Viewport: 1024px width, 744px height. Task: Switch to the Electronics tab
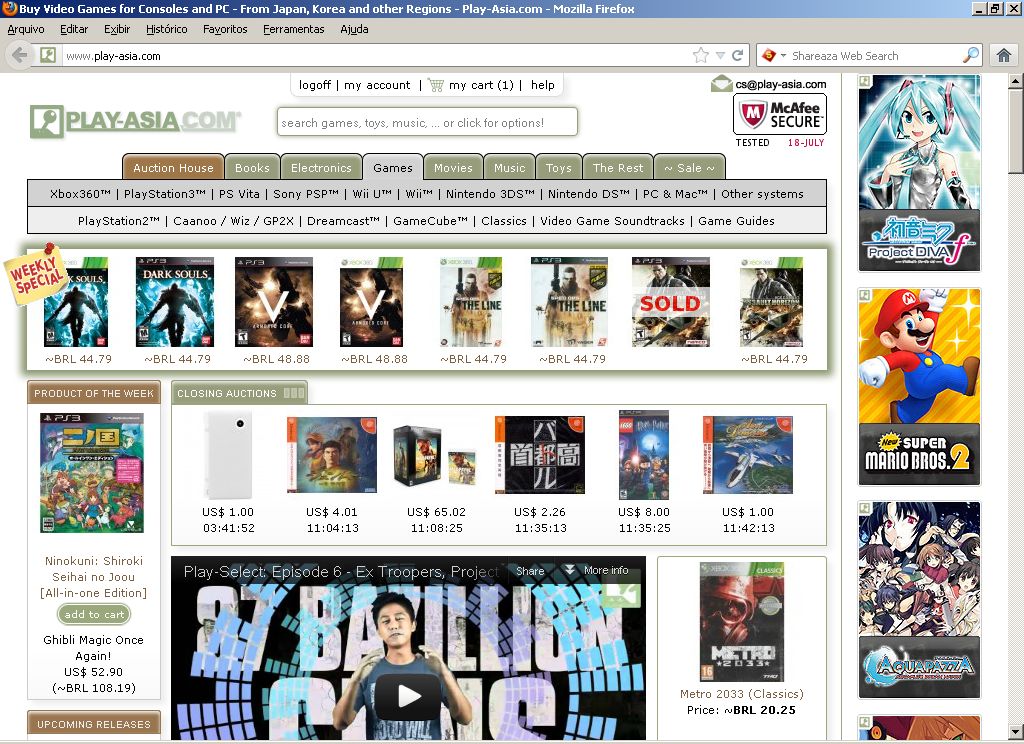coord(321,168)
